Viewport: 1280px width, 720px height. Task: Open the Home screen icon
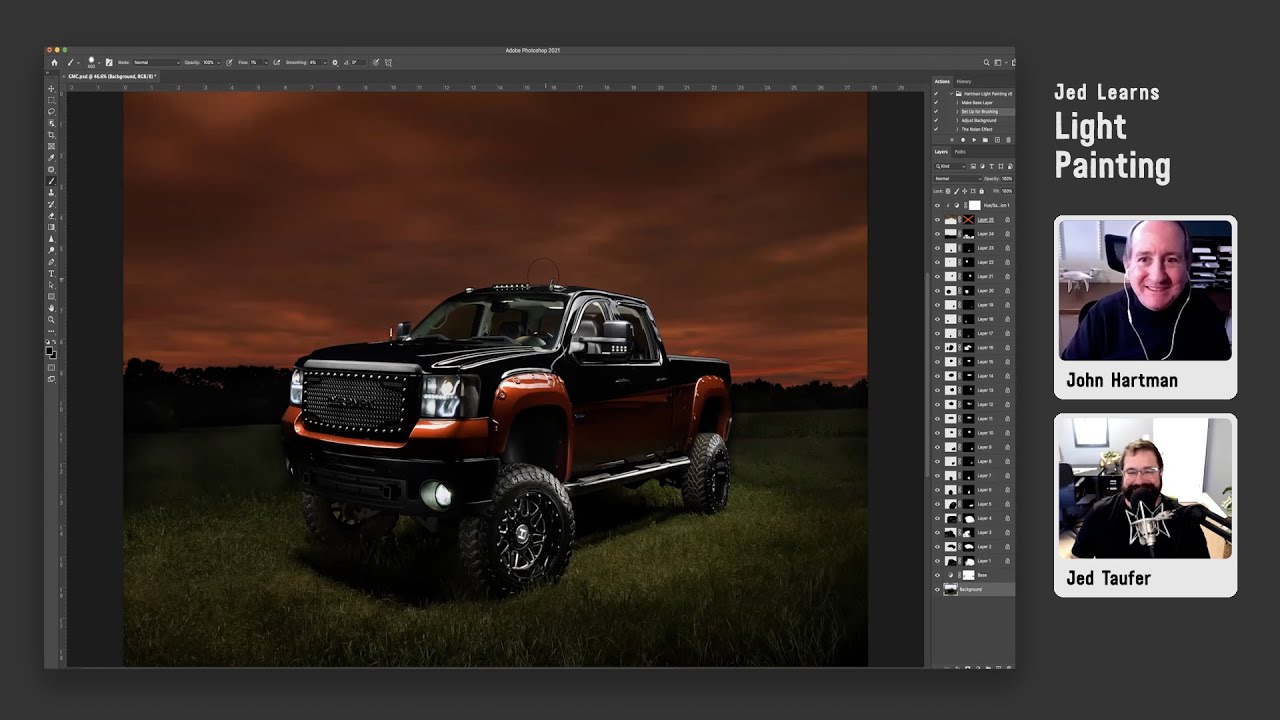coord(55,62)
